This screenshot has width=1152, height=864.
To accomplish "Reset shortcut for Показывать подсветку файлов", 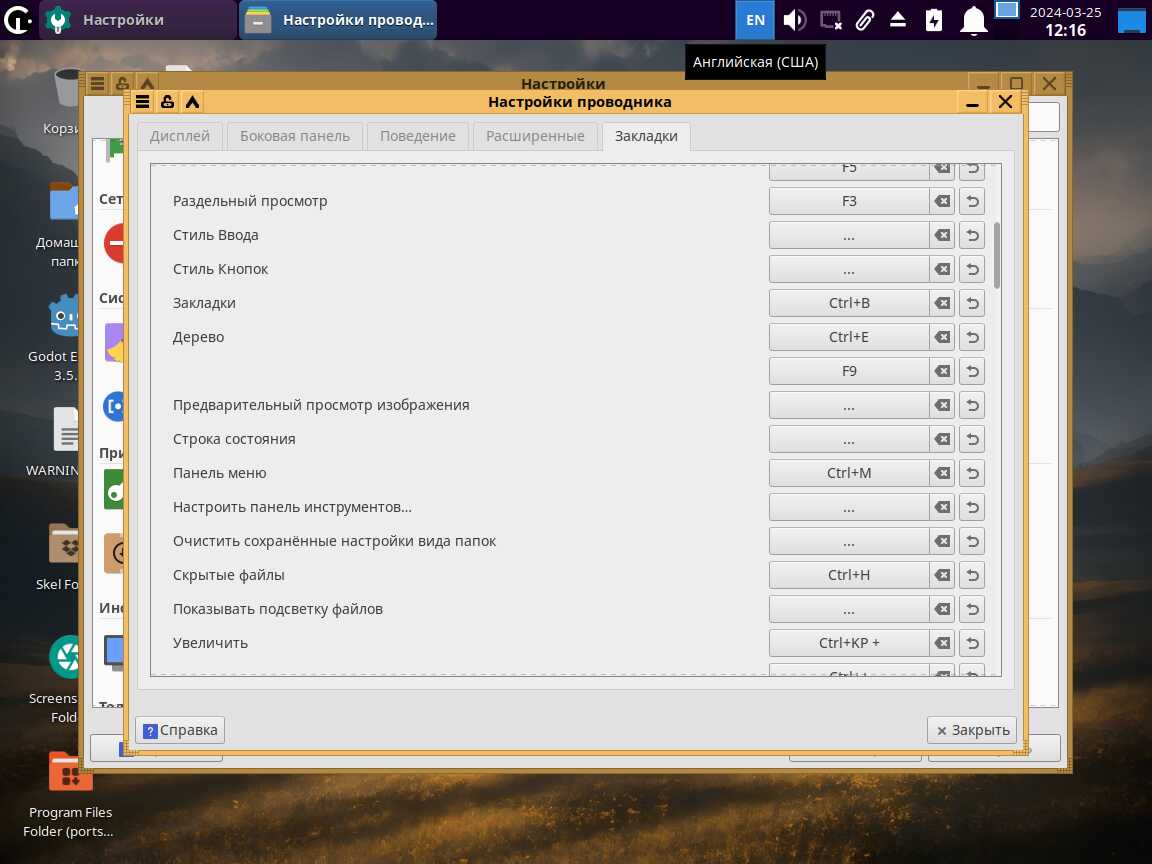I will [972, 609].
